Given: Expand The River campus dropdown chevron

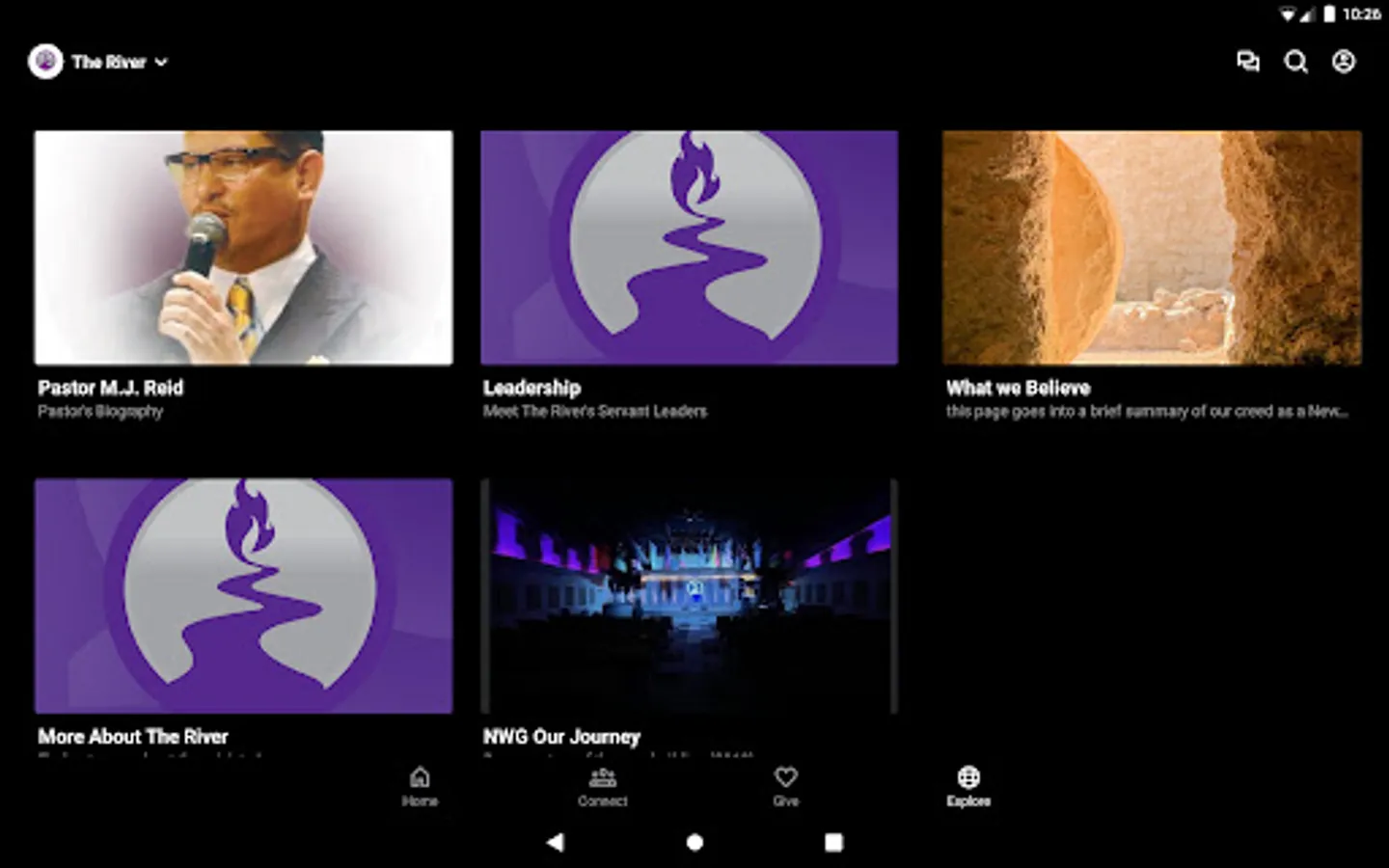Looking at the screenshot, I should [x=161, y=62].
